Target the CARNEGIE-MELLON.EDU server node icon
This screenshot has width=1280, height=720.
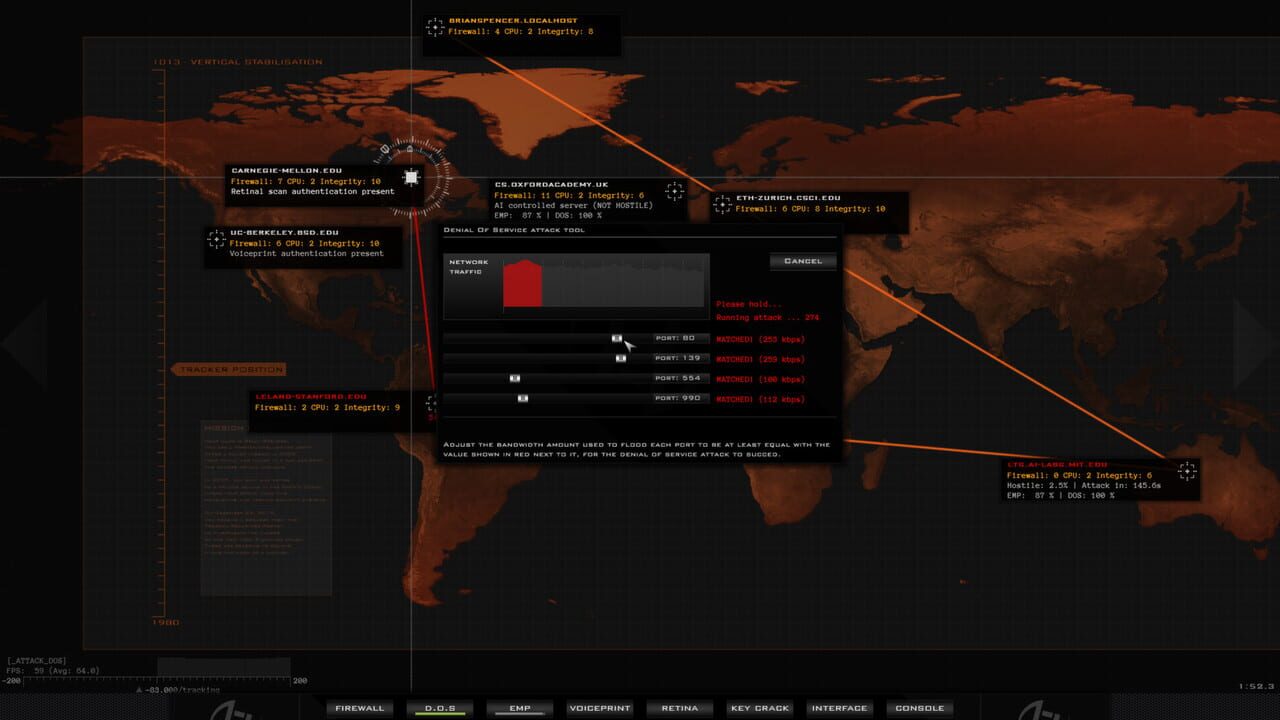click(411, 178)
